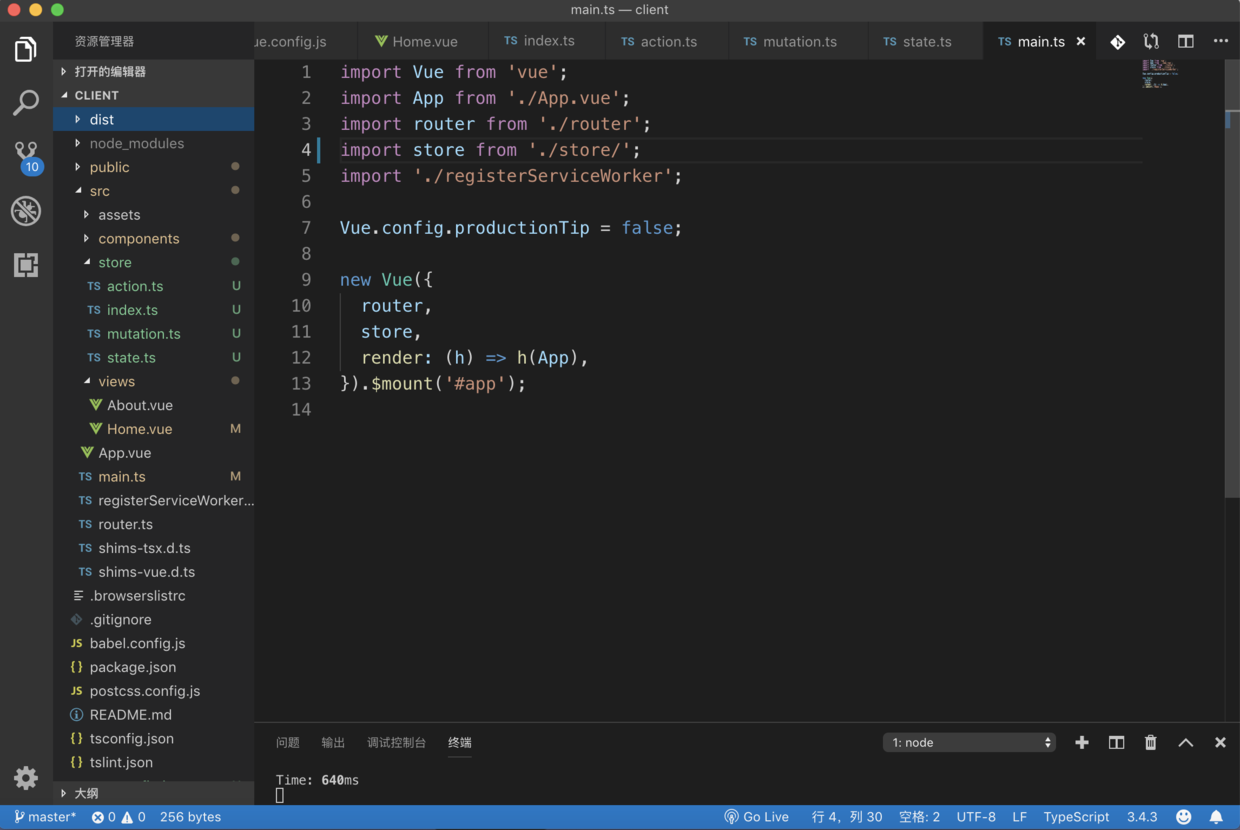
Task: Click the minimap code preview
Action: [x=1160, y=75]
